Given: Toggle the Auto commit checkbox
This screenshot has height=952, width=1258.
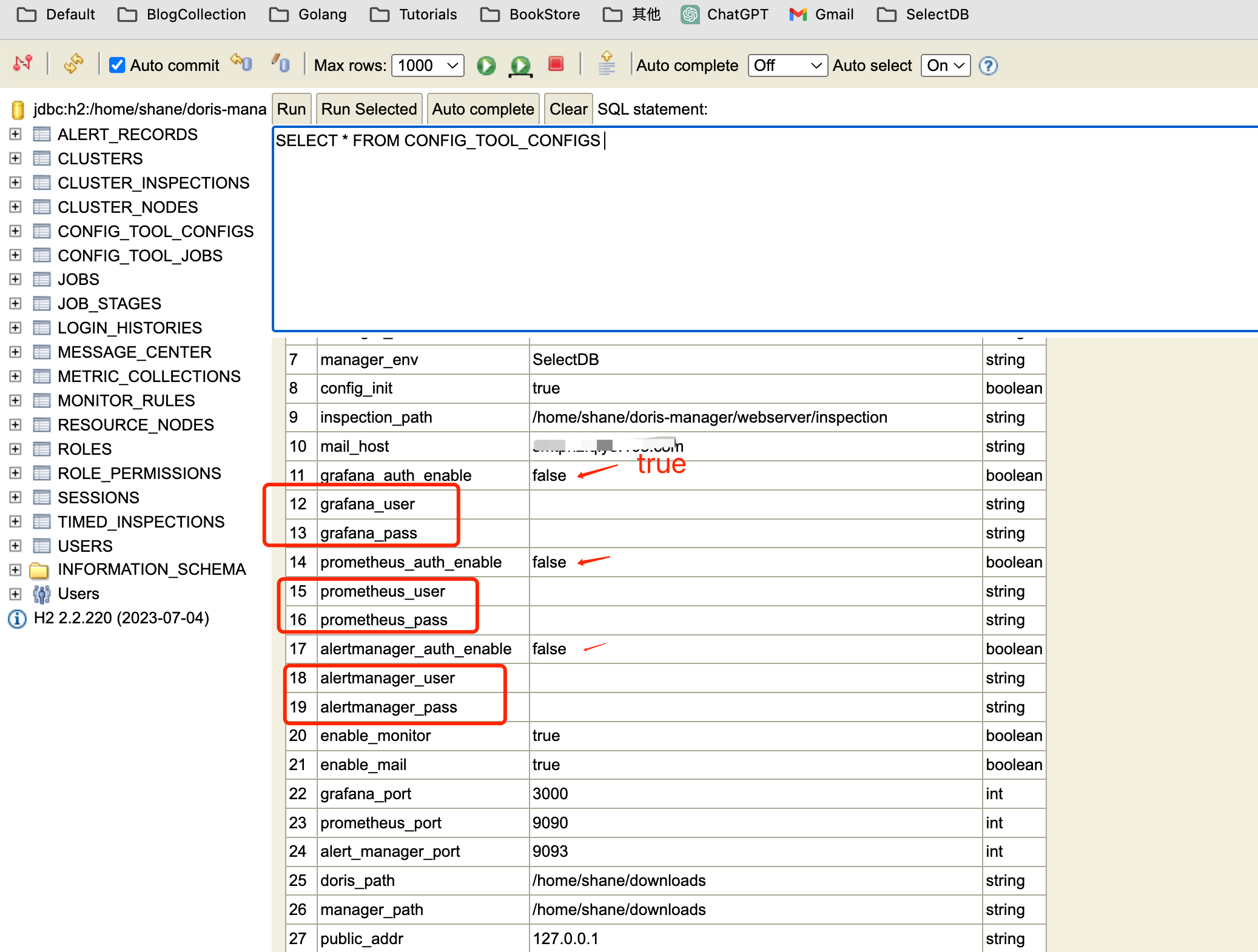Looking at the screenshot, I should [117, 65].
